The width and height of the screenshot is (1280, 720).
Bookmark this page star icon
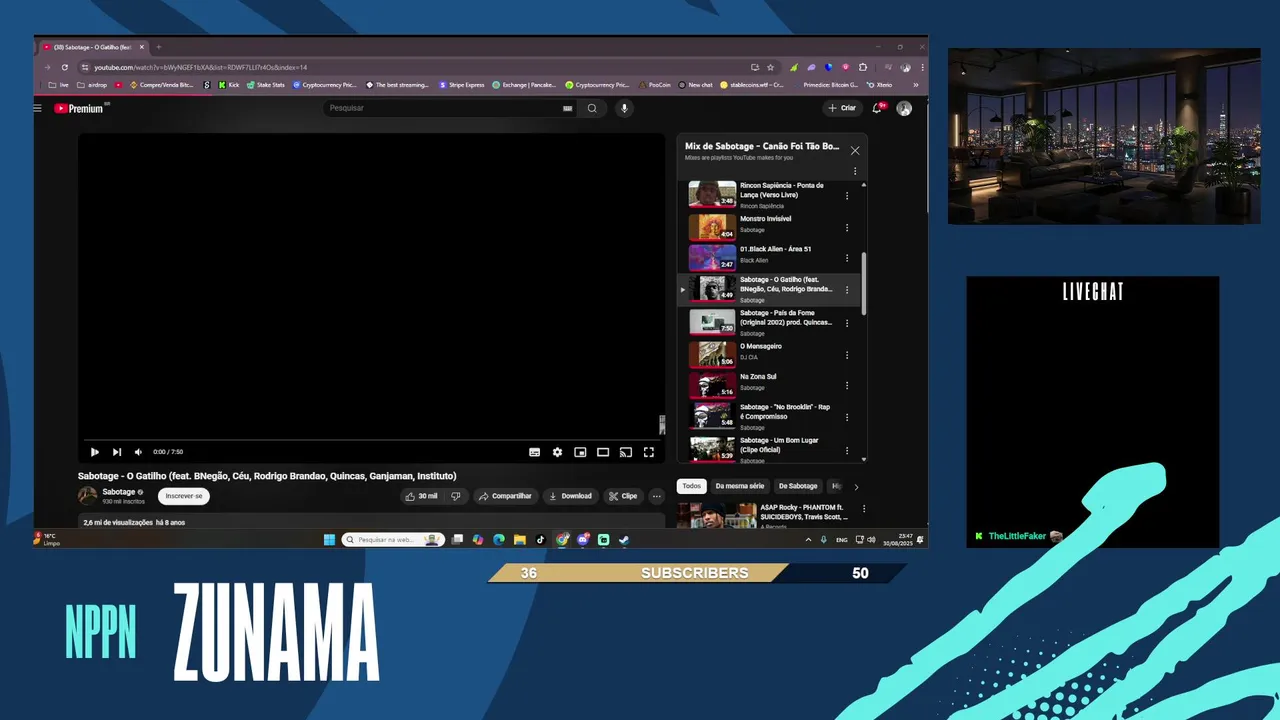770,67
